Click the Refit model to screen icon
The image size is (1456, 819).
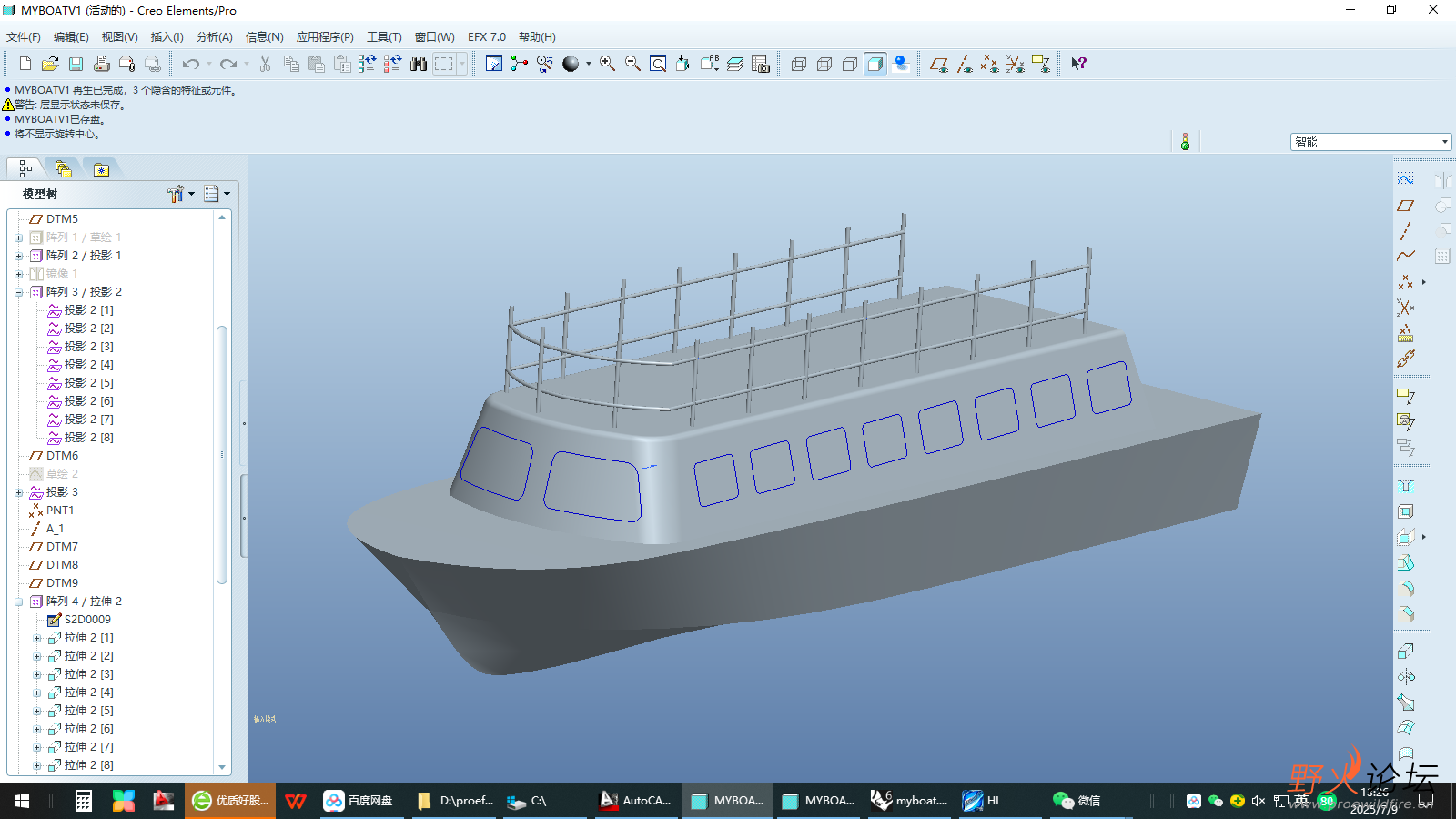pos(658,64)
